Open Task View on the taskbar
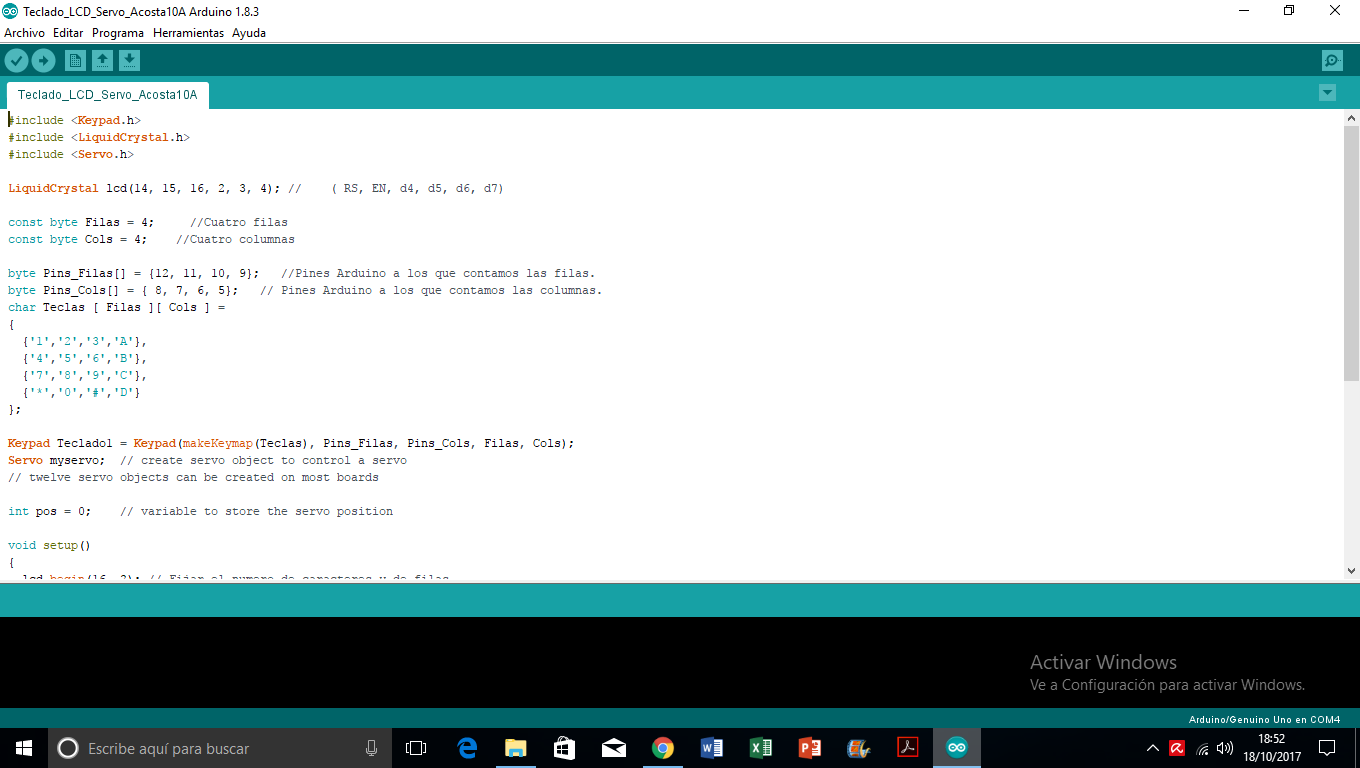The height and width of the screenshot is (768, 1360). (x=416, y=748)
